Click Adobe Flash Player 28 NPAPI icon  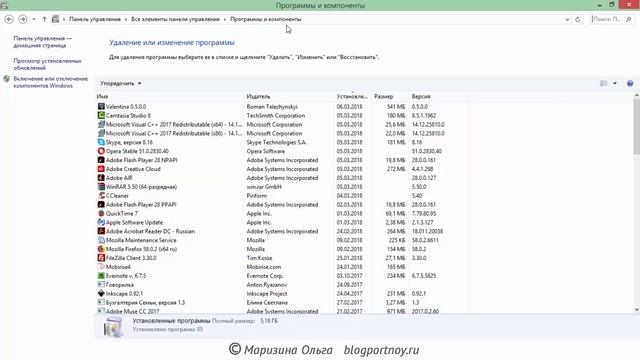(x=101, y=160)
